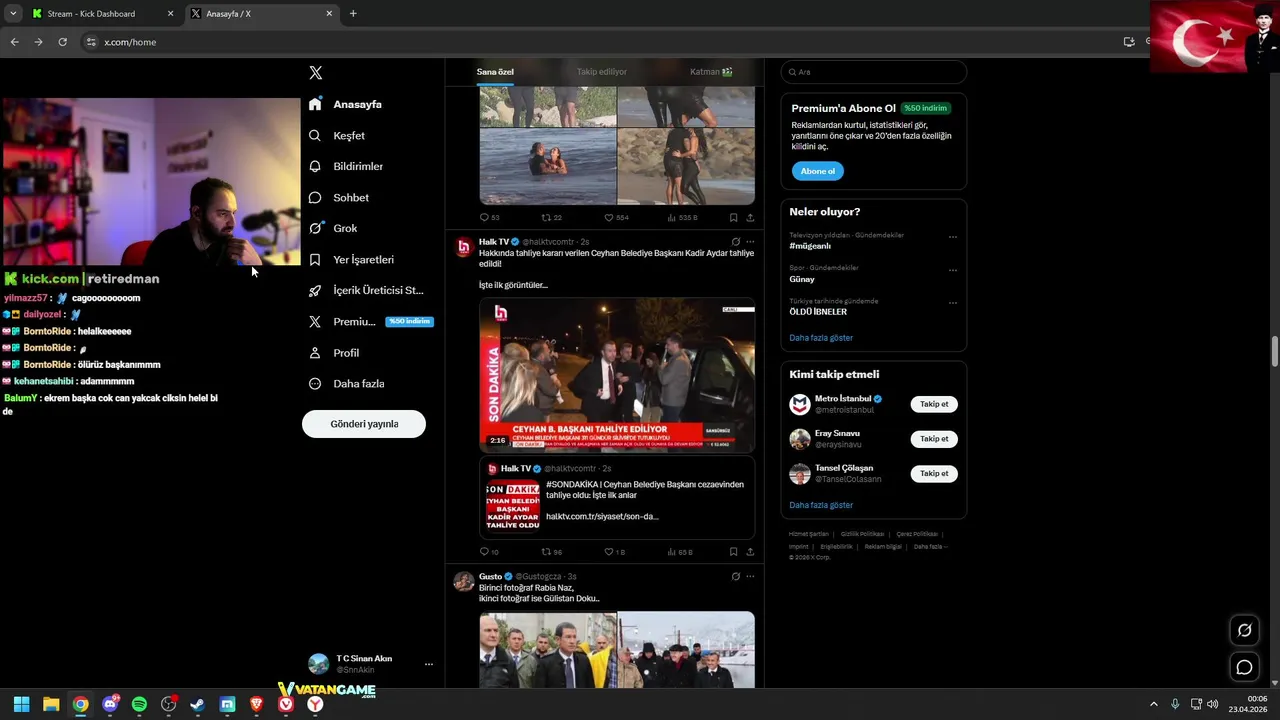Close the Stream - Kick Dashboard tab
The width and height of the screenshot is (1280, 720).
pyautogui.click(x=170, y=14)
